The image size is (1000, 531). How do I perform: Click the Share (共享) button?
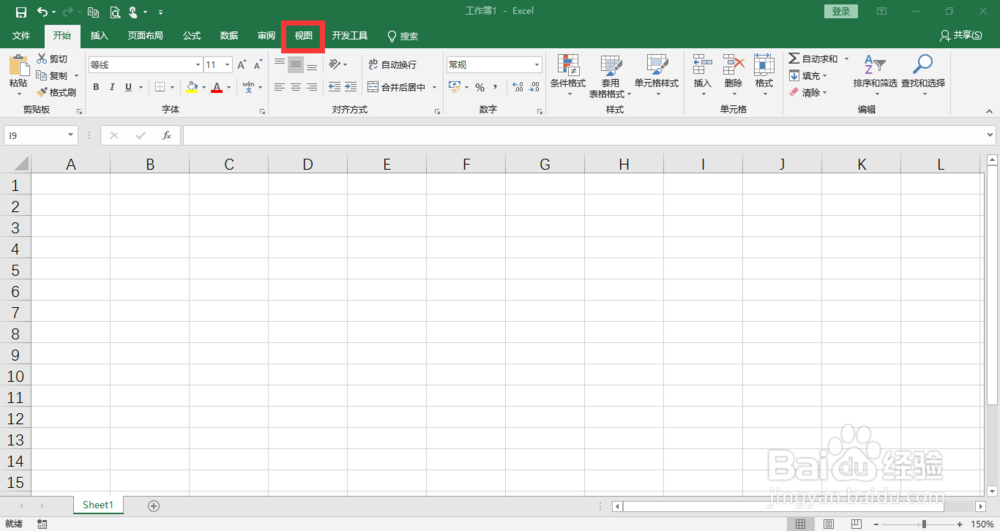[961, 36]
